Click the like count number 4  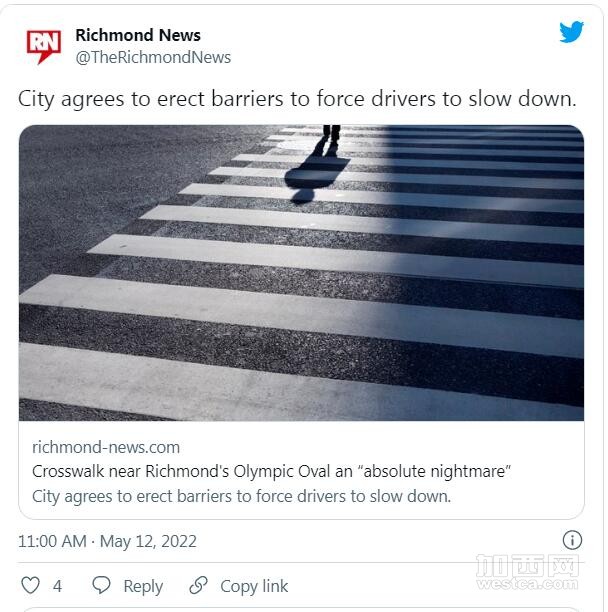[x=57, y=586]
